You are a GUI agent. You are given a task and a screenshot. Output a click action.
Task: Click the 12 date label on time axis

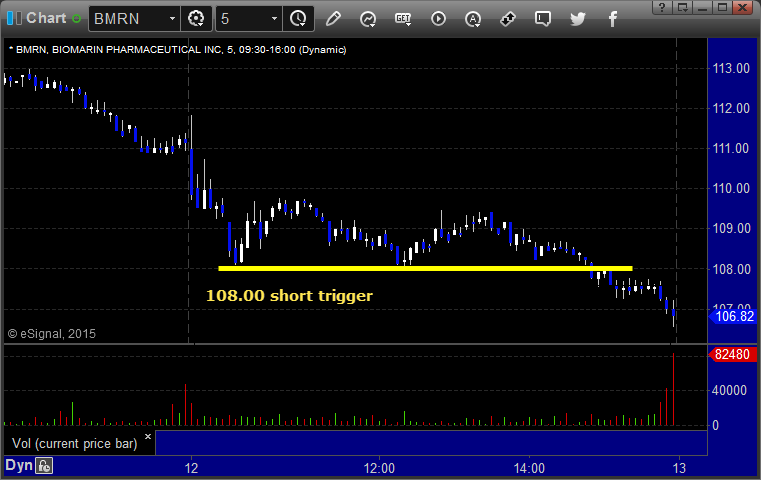[x=191, y=468]
